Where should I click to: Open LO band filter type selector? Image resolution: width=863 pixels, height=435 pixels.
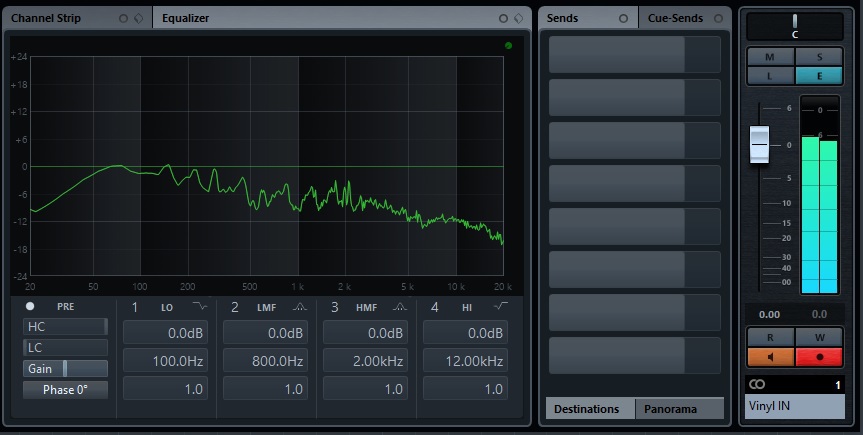[202, 307]
